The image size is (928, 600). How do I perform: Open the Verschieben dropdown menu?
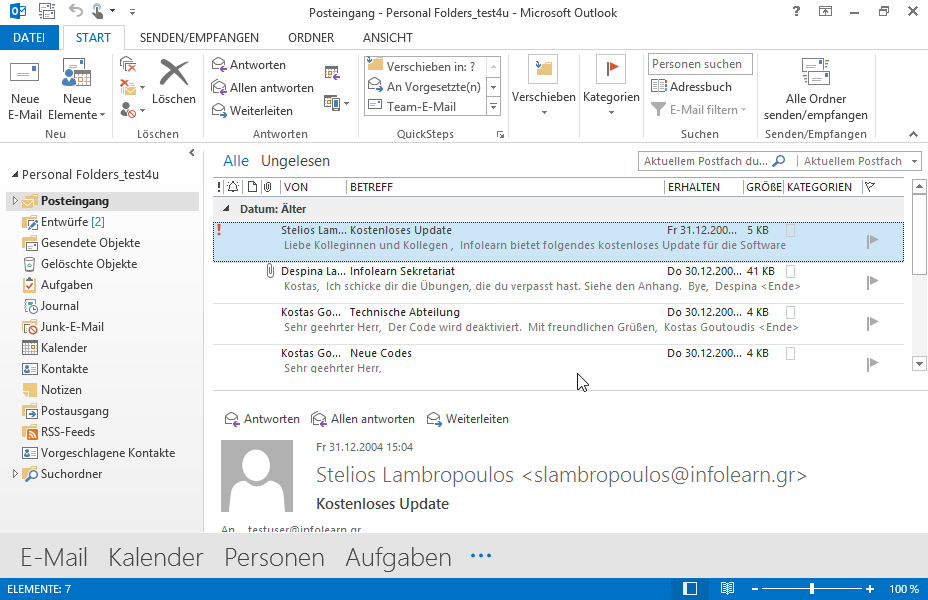[543, 87]
